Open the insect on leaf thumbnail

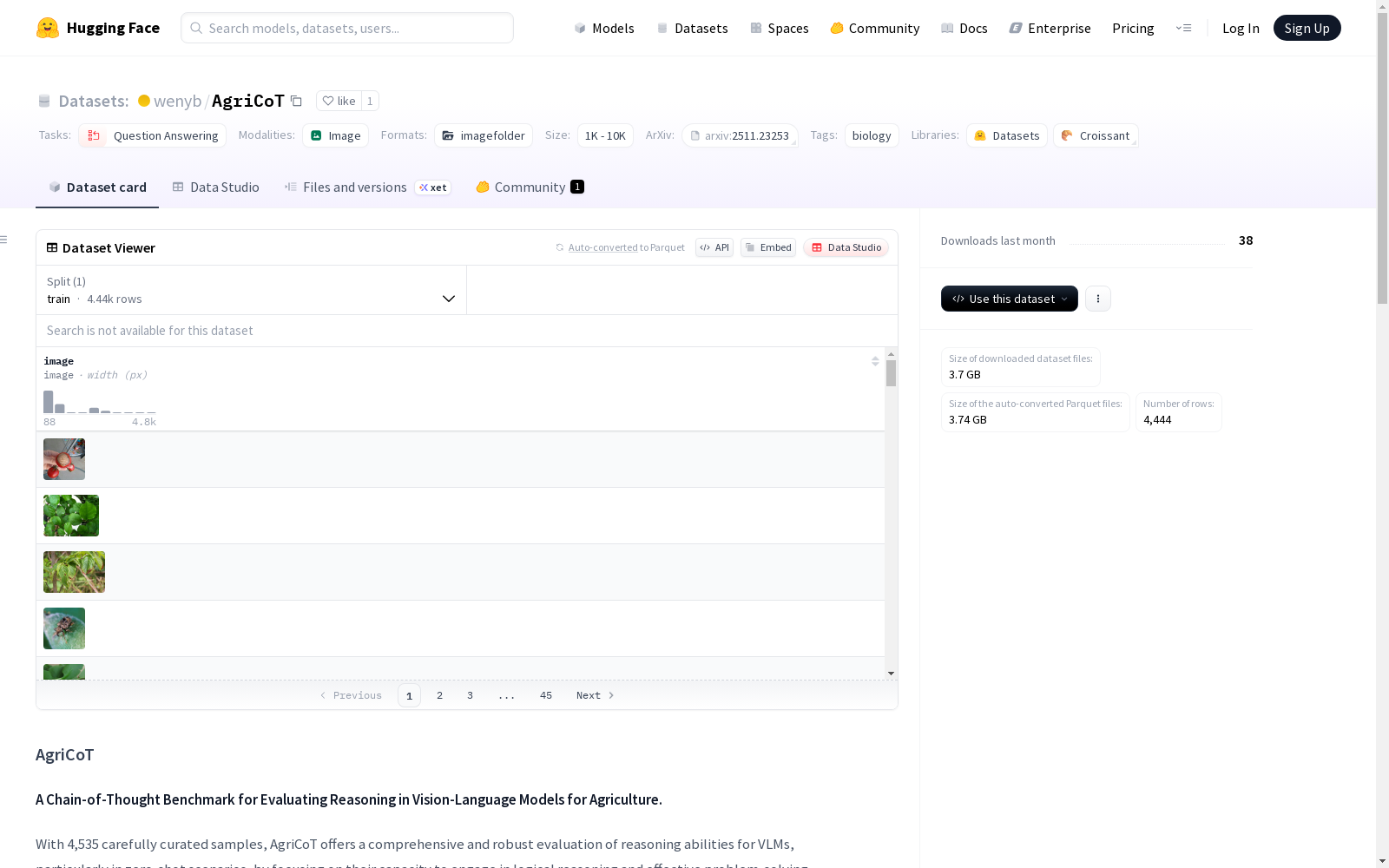pos(64,628)
